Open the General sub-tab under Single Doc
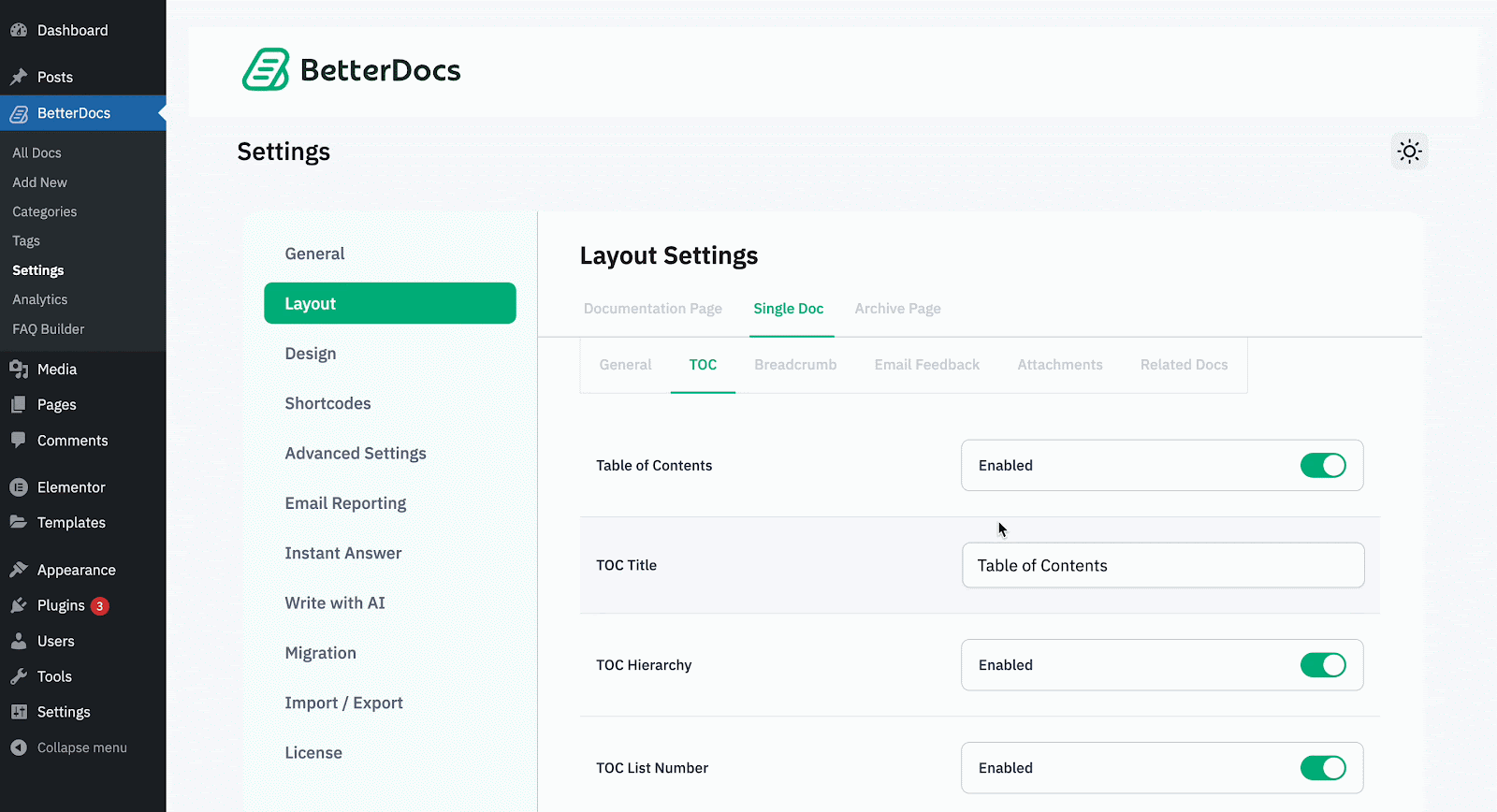The width and height of the screenshot is (1497, 812). point(625,365)
